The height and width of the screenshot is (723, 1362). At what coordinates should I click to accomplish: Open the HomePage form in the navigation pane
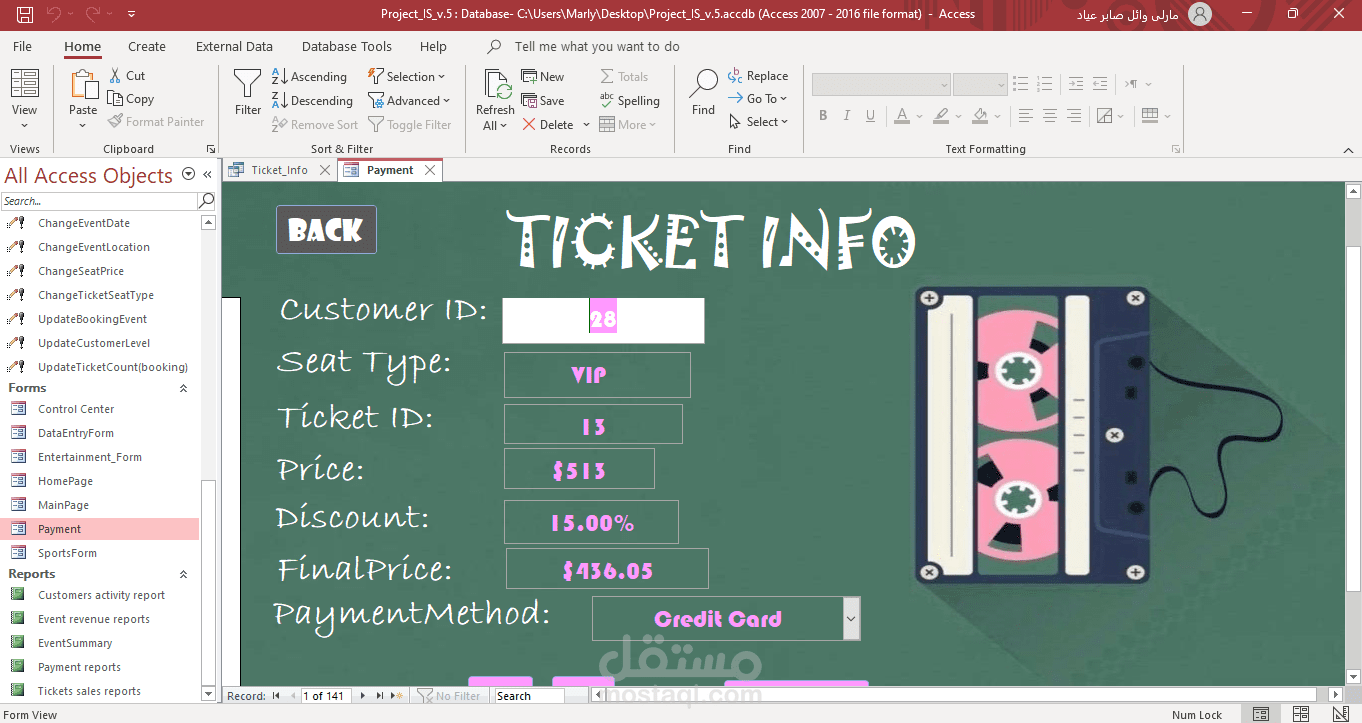(x=65, y=481)
